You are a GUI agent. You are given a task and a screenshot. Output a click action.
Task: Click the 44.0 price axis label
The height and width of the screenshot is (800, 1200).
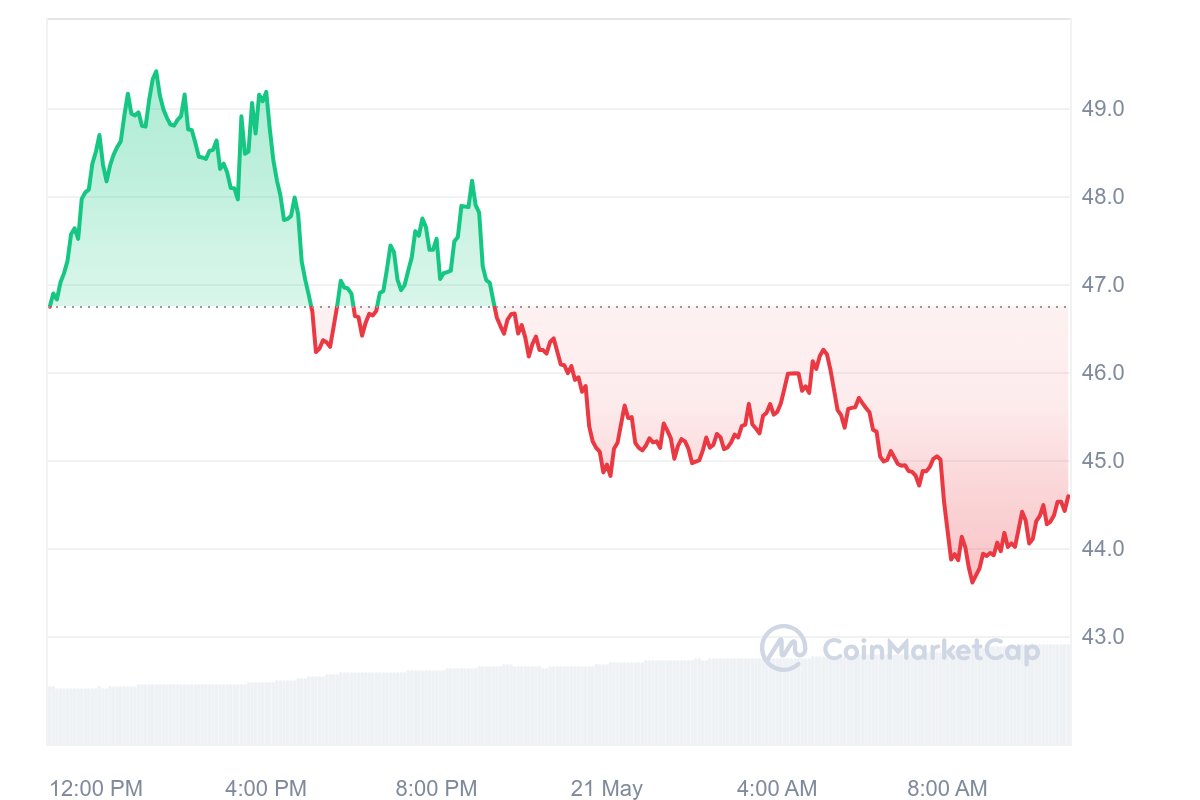1103,549
